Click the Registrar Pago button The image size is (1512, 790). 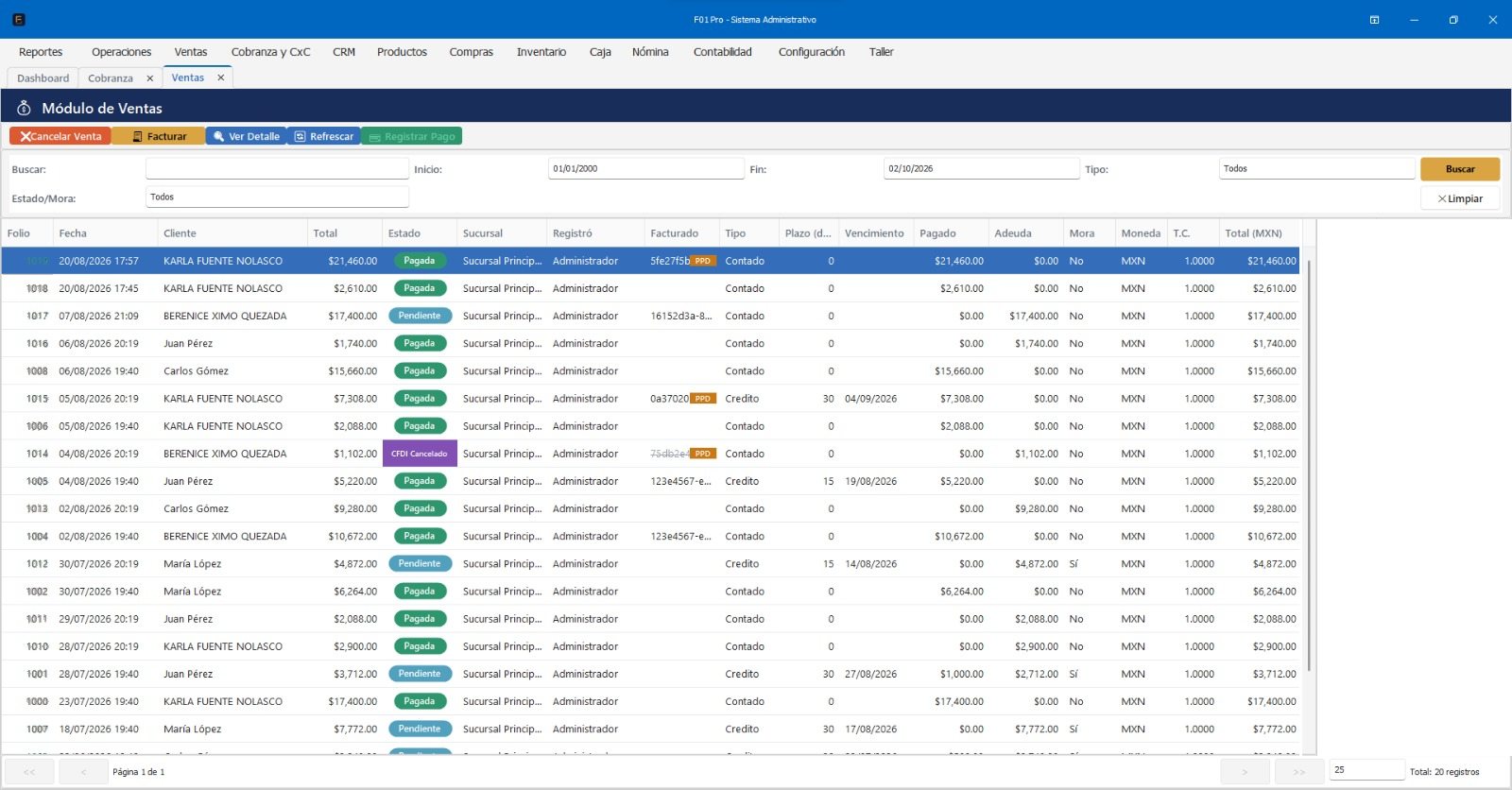pyautogui.click(x=411, y=136)
